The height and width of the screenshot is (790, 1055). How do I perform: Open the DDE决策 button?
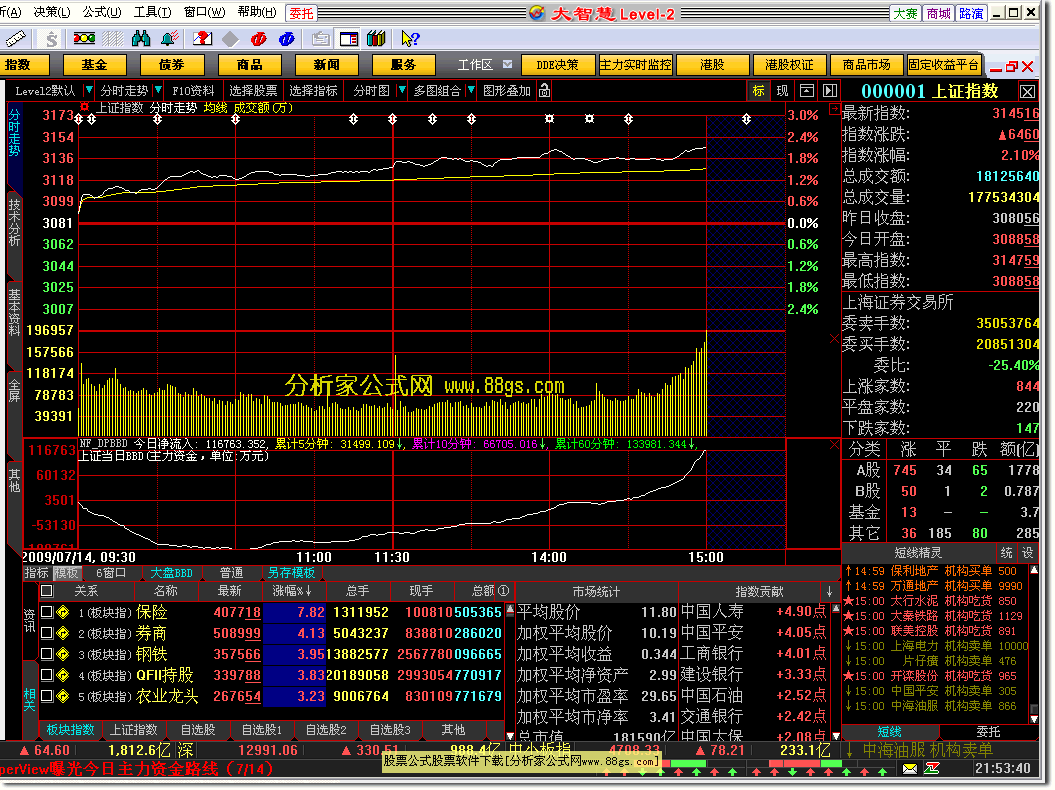point(558,65)
